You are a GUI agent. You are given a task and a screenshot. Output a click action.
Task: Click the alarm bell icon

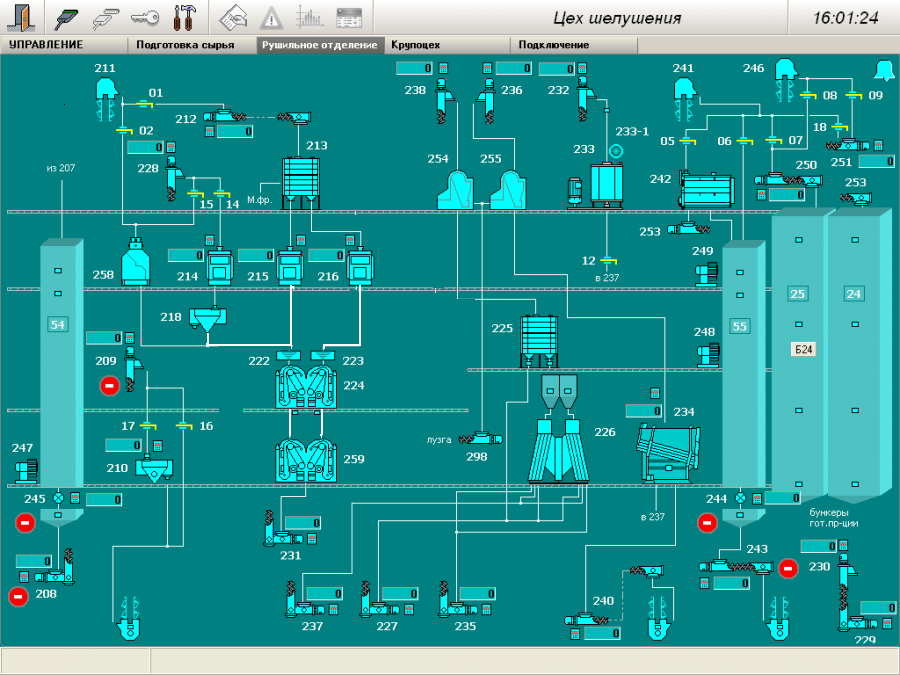[882, 70]
